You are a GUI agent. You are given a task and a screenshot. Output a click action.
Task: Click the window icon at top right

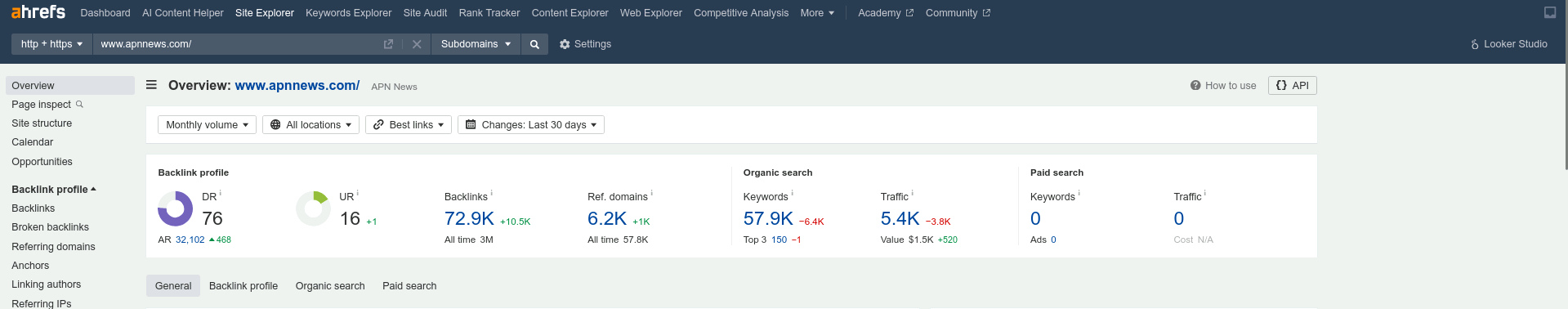(x=1549, y=12)
